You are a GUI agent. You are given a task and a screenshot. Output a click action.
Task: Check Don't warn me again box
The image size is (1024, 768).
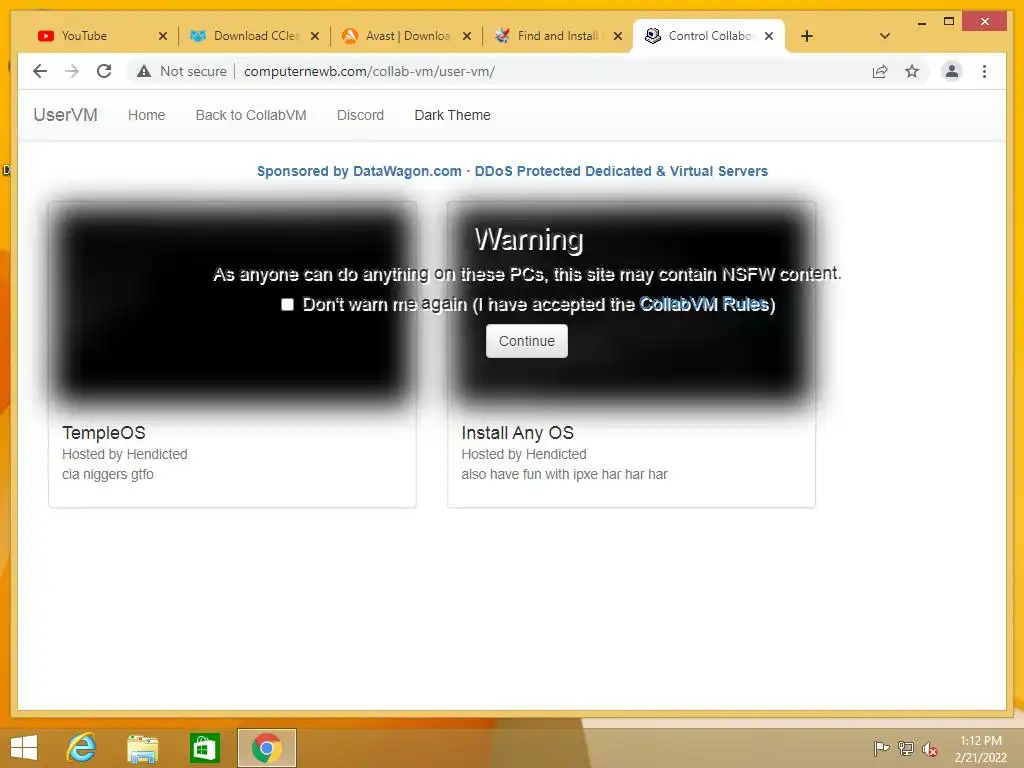[x=287, y=304]
